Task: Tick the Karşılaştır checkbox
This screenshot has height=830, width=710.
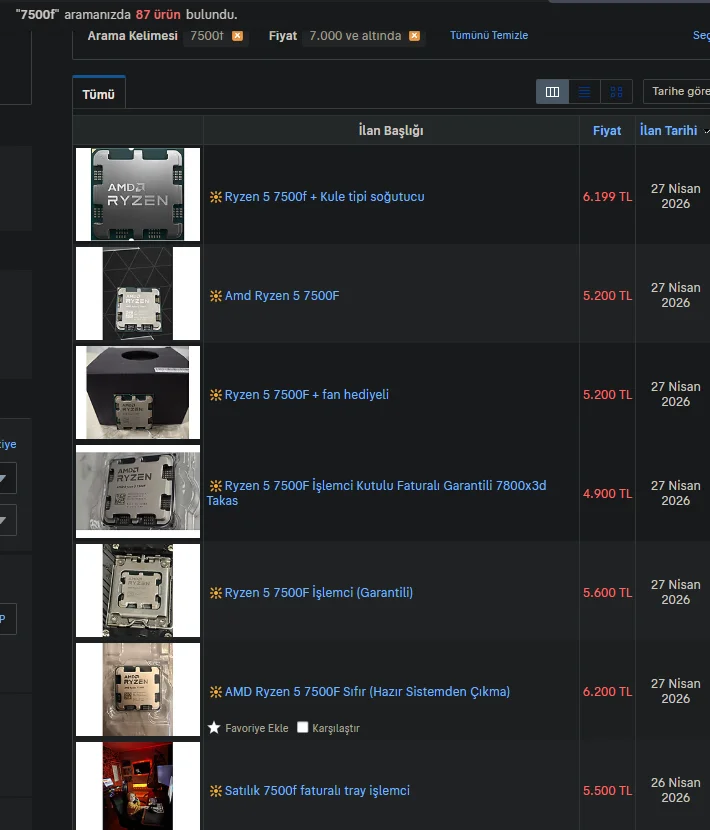Action: tap(302, 727)
